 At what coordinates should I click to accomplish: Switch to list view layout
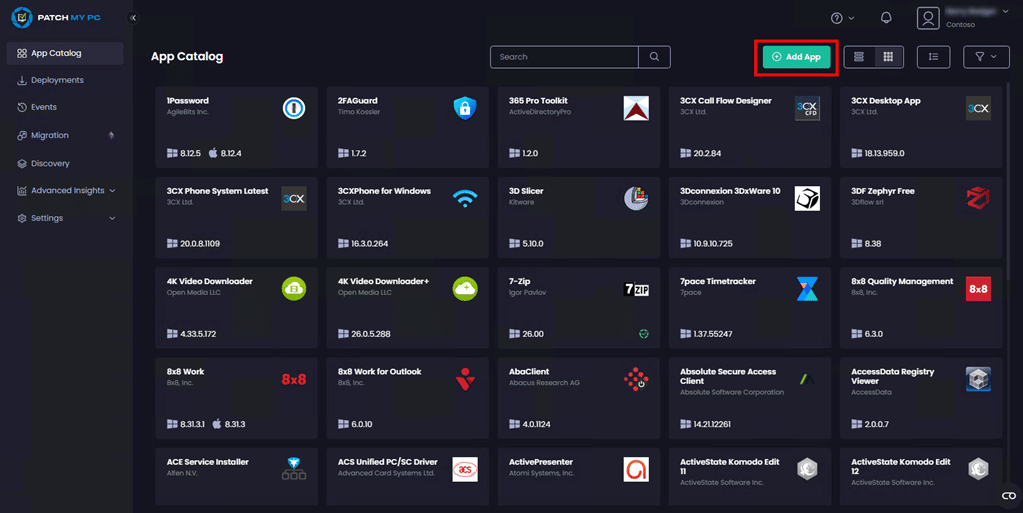point(859,57)
